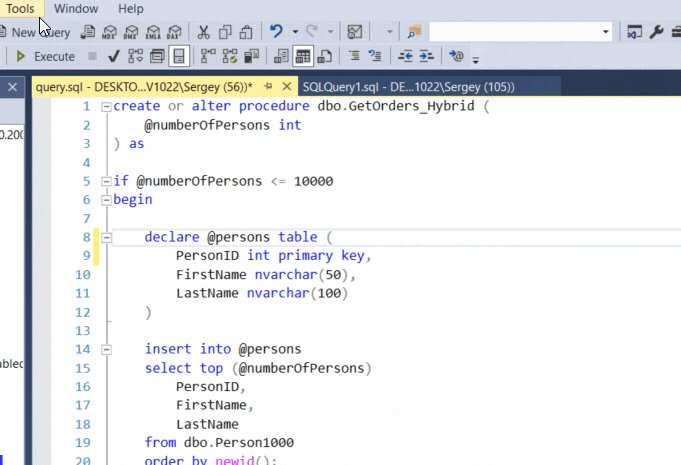Click the 10000 value on line 5
Image resolution: width=681 pixels, height=465 pixels.
[313, 181]
